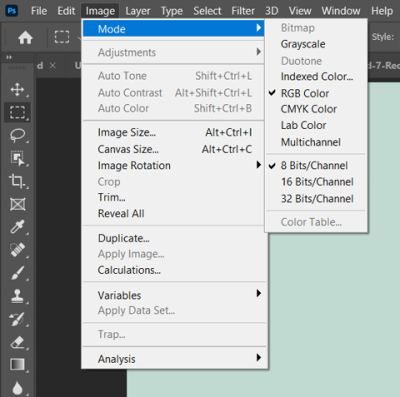Select the Clone Stamp tool
This screenshot has width=400, height=397.
click(17, 296)
